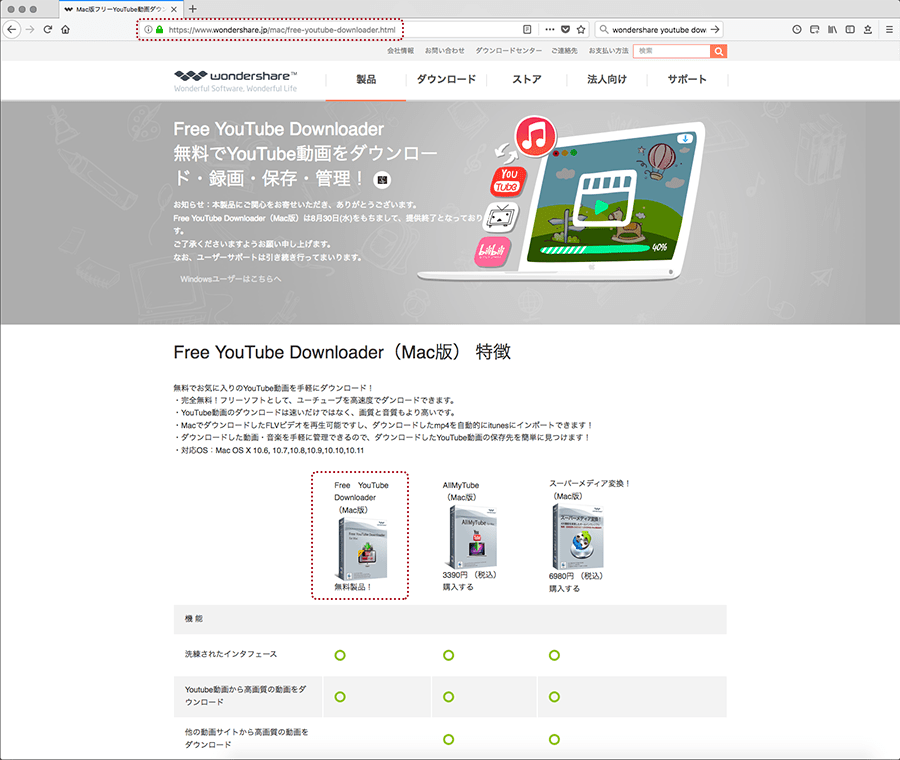The width and height of the screenshot is (900, 760).
Task: Click the browser URL address field
Action: (x=282, y=29)
